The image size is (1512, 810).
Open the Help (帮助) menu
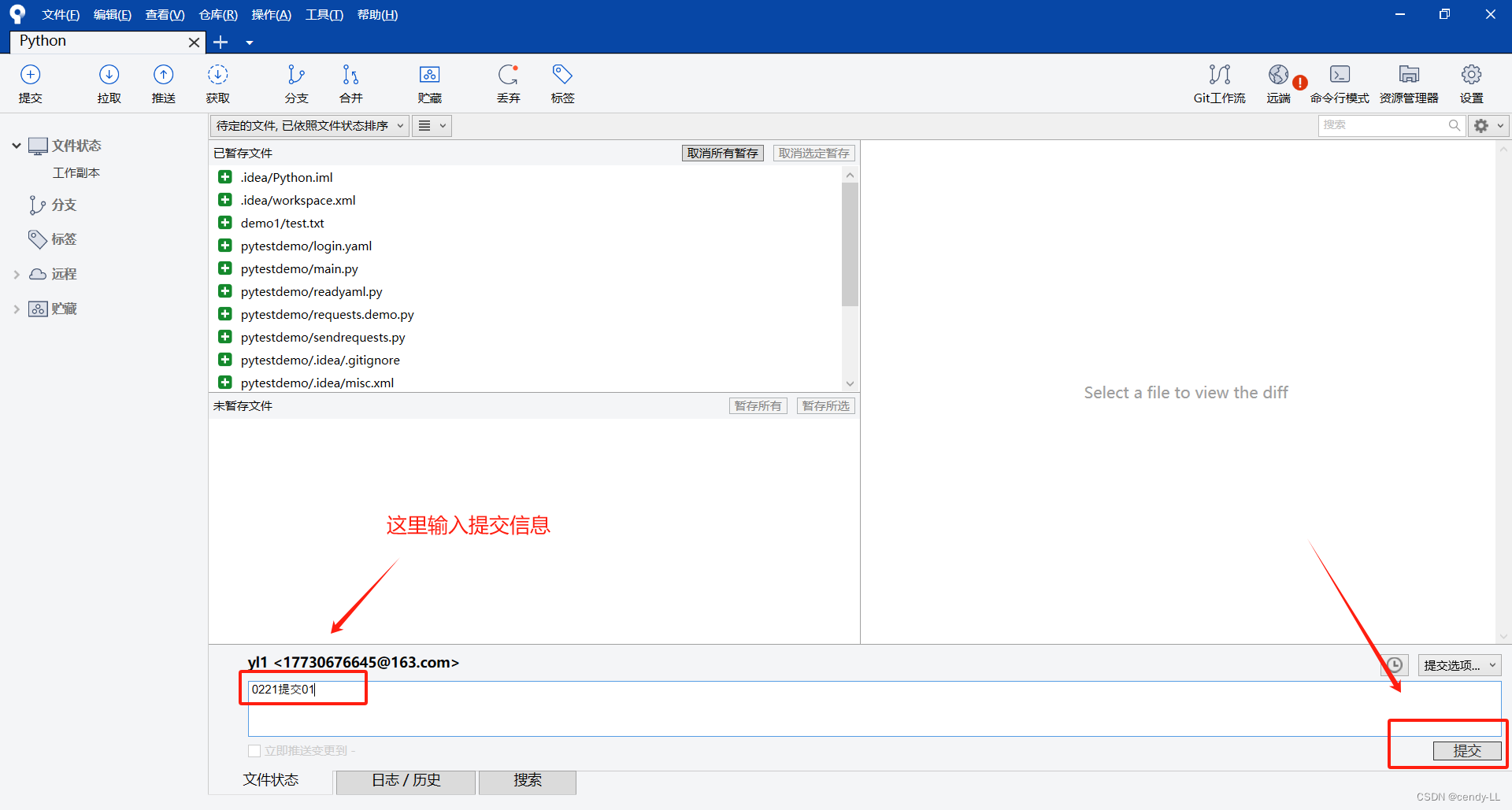(x=377, y=15)
